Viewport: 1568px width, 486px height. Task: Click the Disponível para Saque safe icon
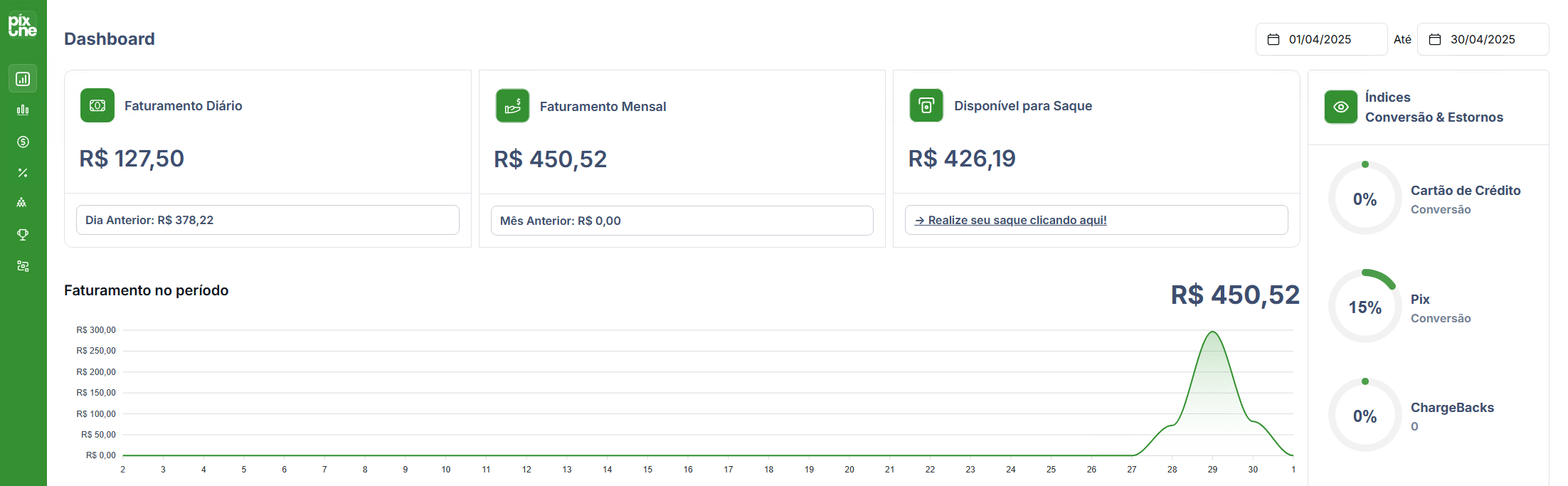tap(926, 105)
